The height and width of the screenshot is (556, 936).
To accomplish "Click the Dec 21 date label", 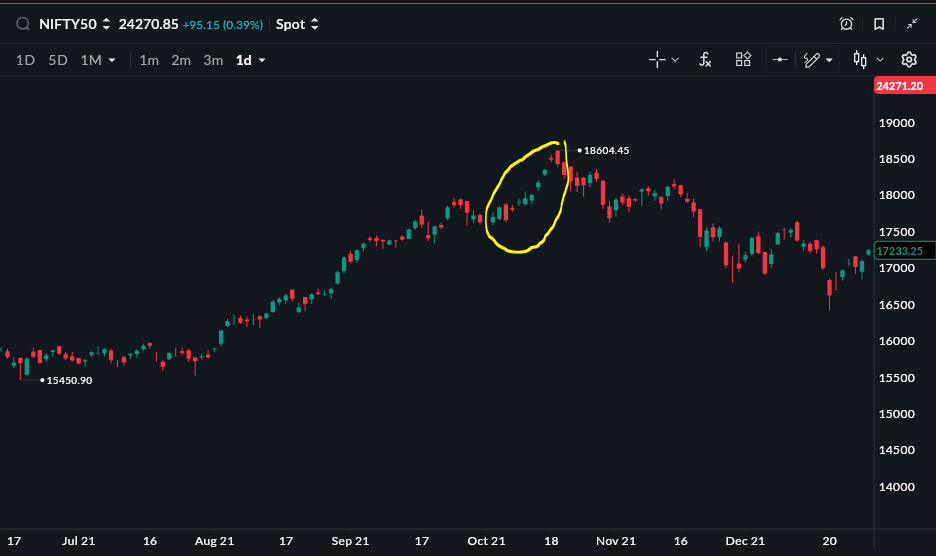I will [x=744, y=541].
